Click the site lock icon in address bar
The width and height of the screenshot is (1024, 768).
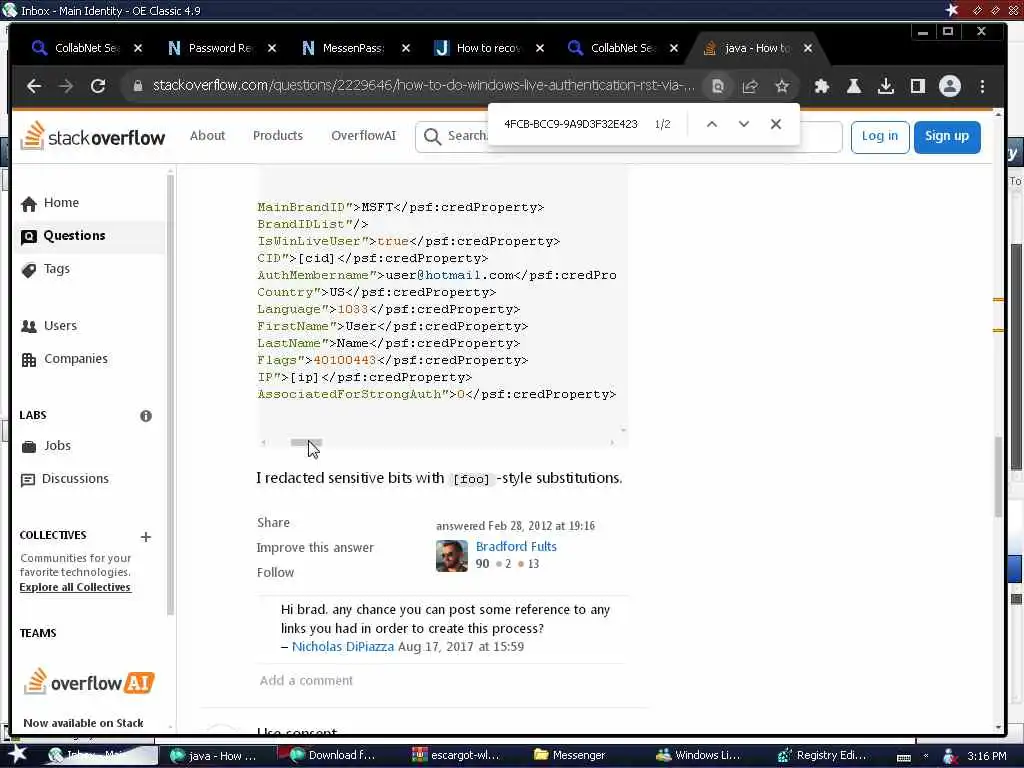click(137, 86)
